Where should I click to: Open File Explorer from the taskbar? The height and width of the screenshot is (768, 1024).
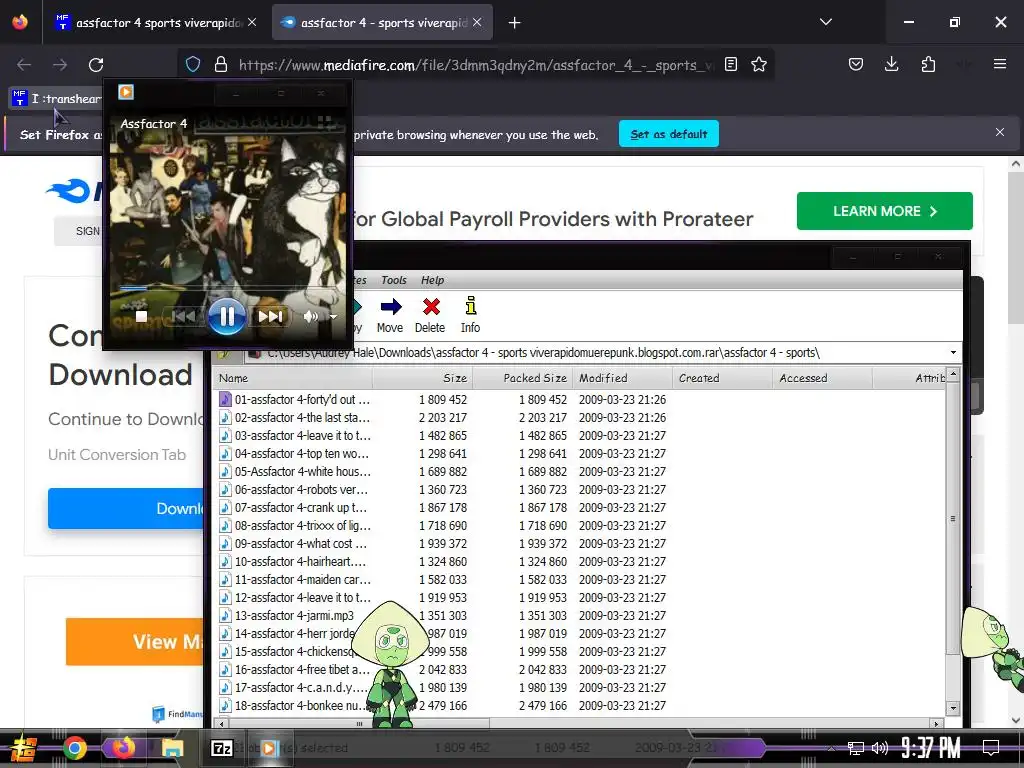click(172, 748)
